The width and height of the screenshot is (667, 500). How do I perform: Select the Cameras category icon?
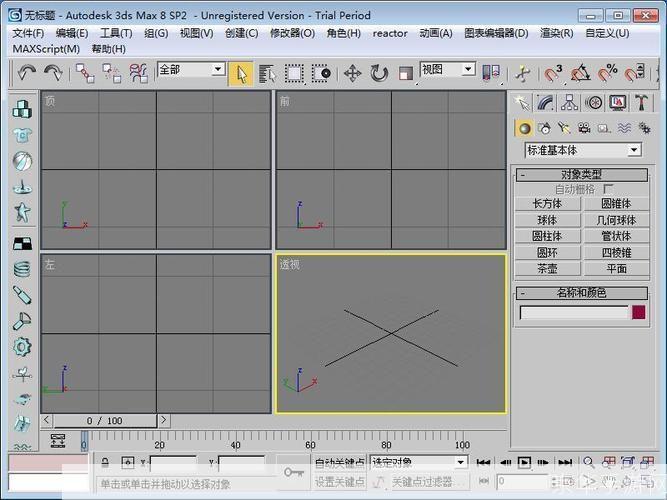(584, 128)
